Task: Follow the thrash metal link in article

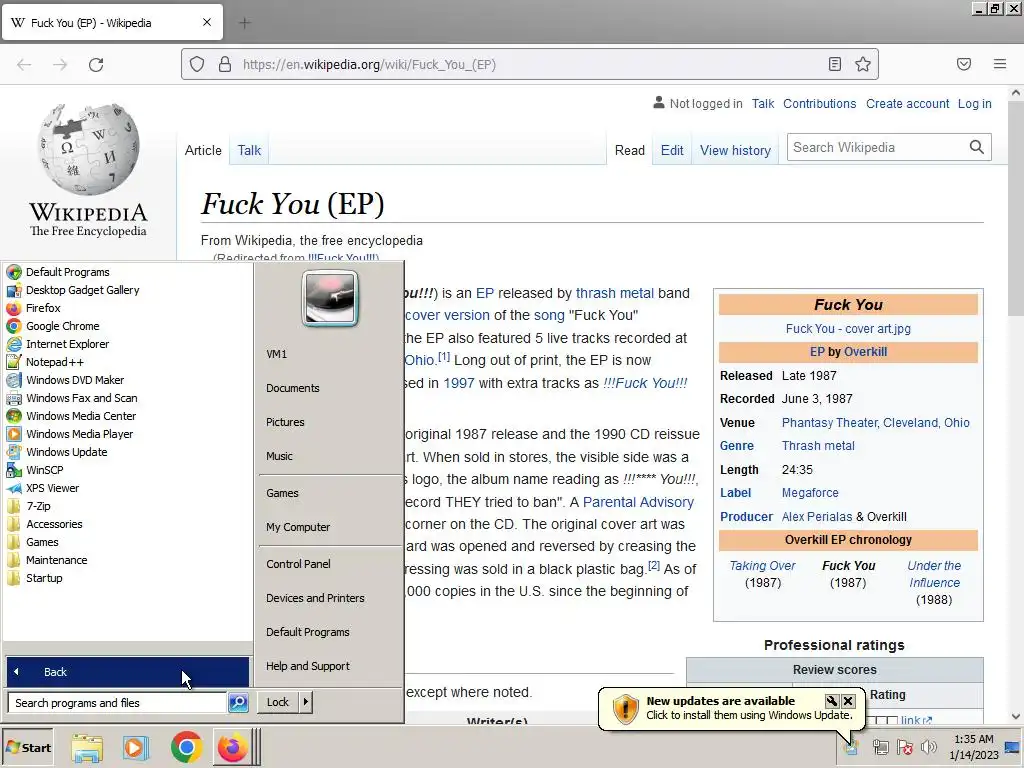Action: (x=615, y=293)
